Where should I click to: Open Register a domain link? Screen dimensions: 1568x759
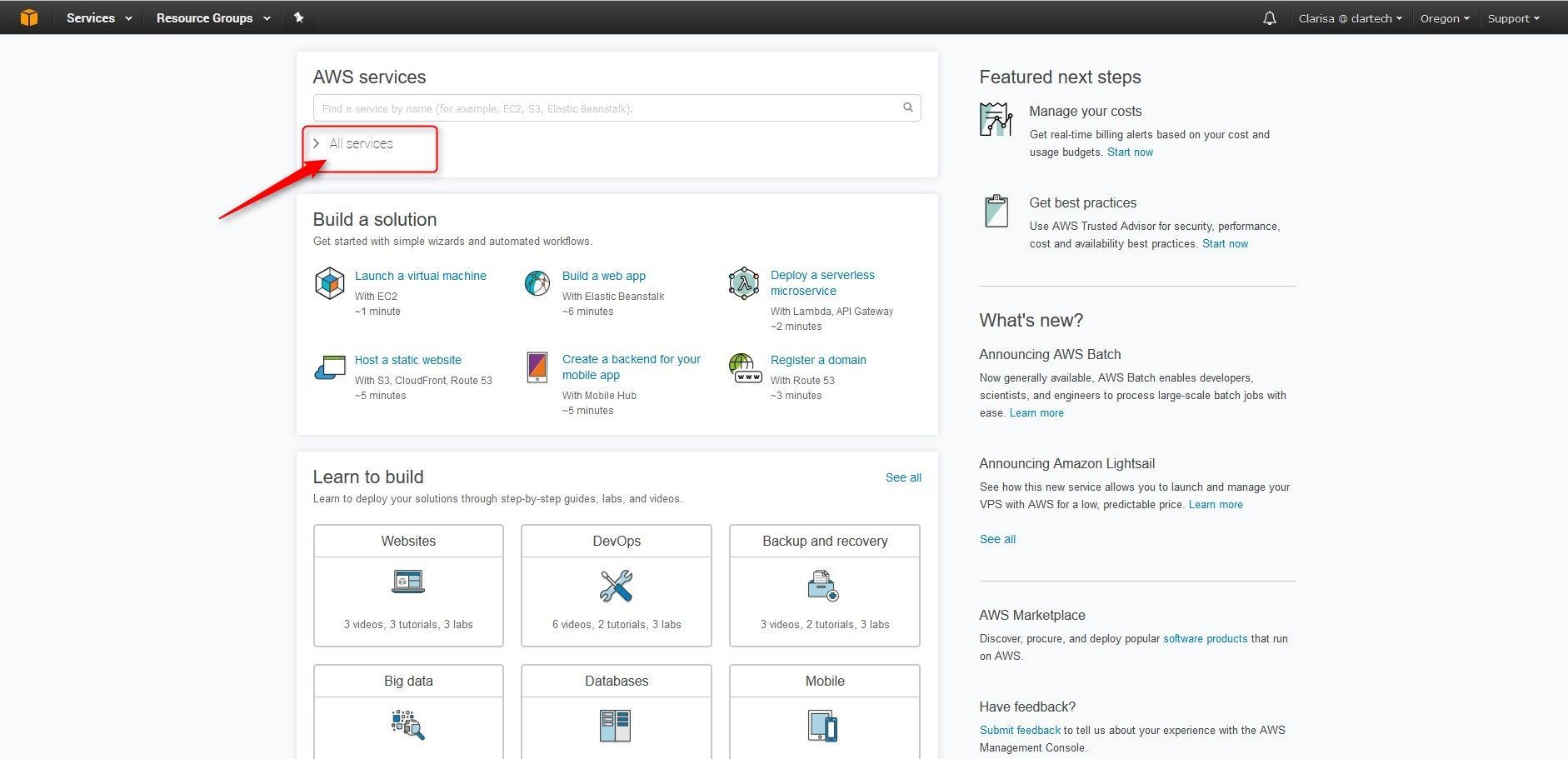(x=818, y=360)
